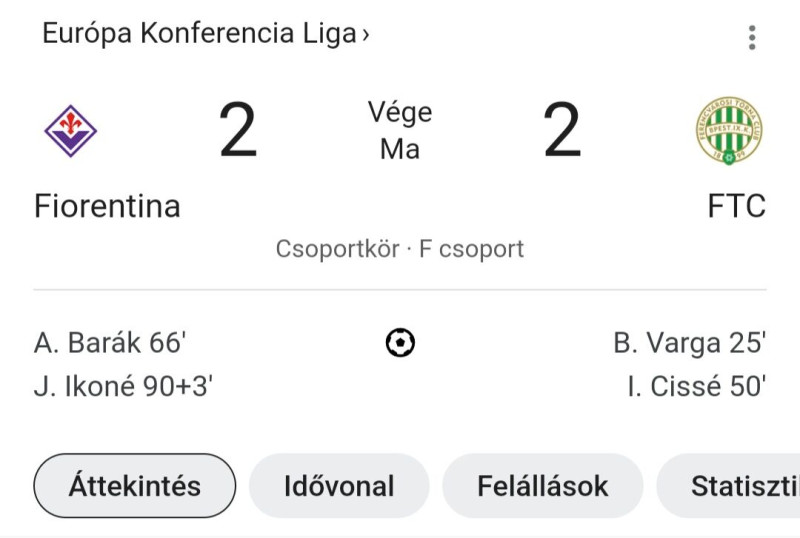This screenshot has height=538, width=800.
Task: Tap the Ferencváros green club crest
Action: [x=729, y=131]
